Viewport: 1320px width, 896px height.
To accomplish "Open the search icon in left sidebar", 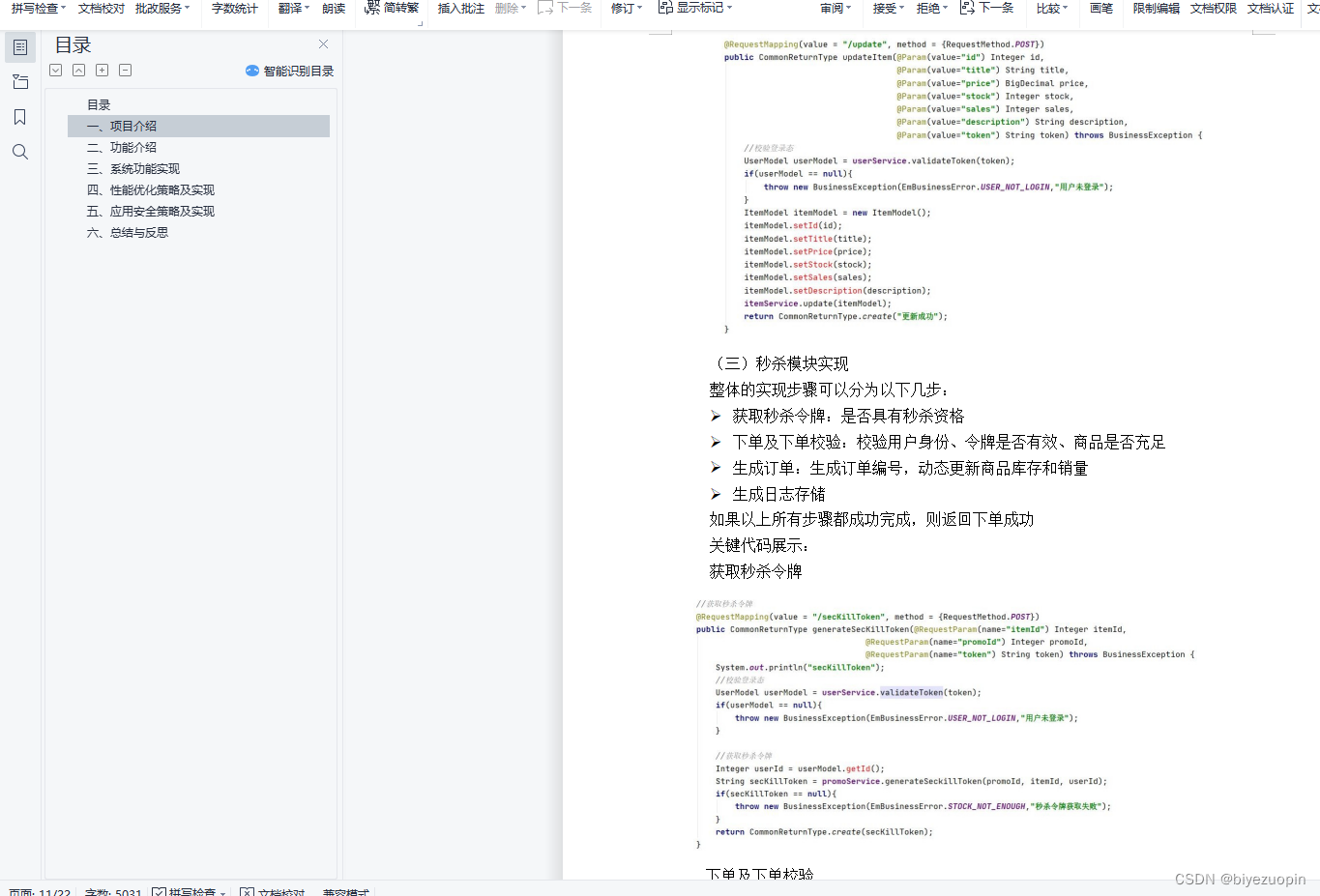I will coord(19,152).
